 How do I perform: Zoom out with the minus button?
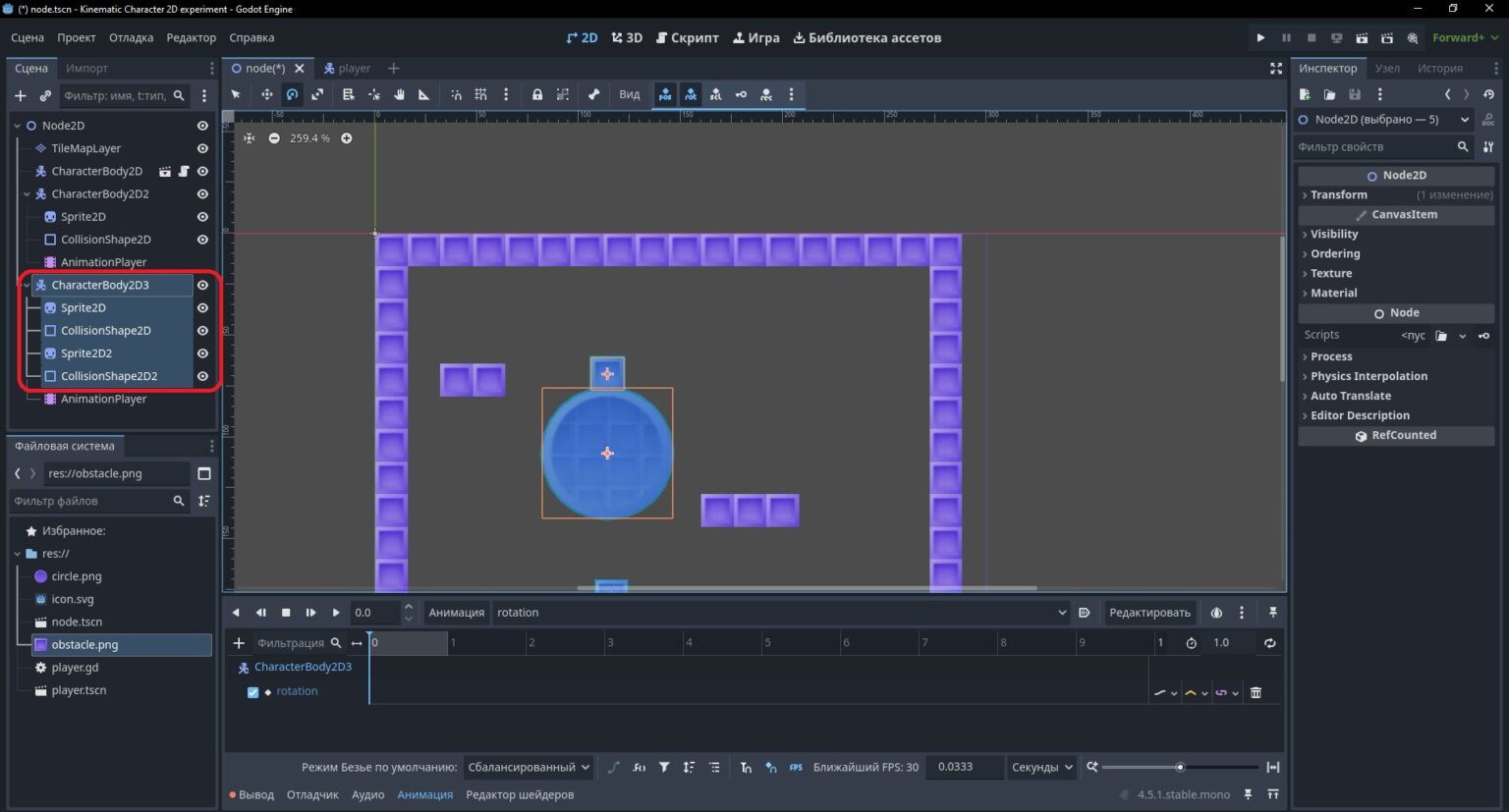274,138
